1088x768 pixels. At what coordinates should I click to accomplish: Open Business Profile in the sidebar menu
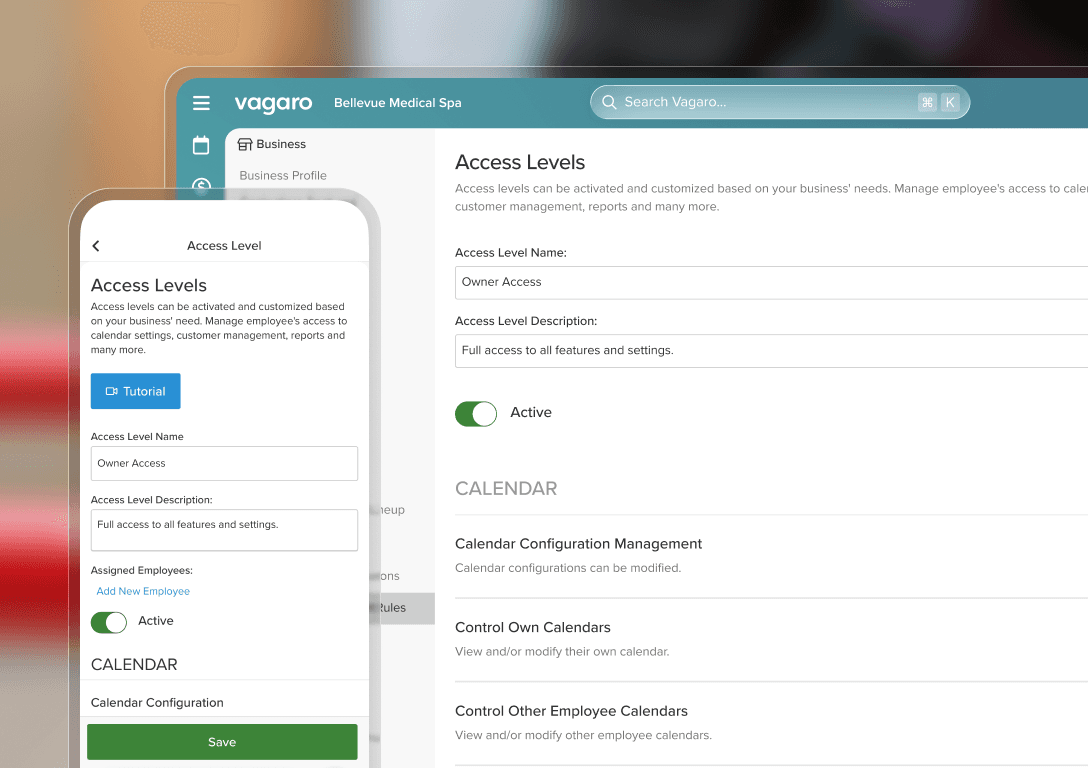(283, 176)
